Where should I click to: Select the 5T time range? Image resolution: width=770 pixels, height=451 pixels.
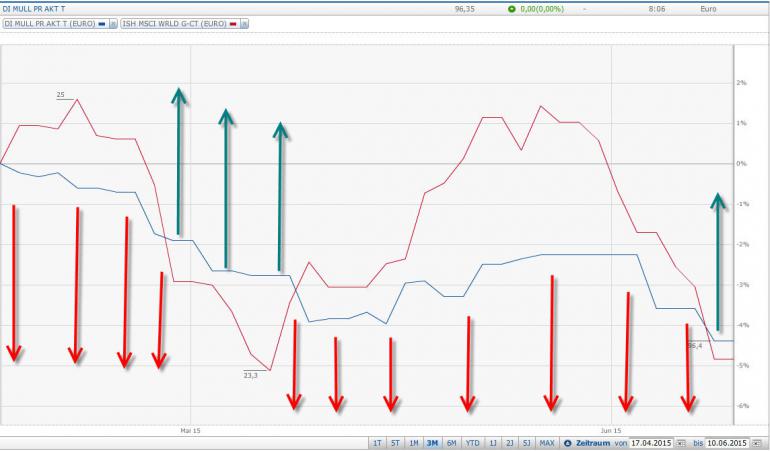tap(395, 443)
